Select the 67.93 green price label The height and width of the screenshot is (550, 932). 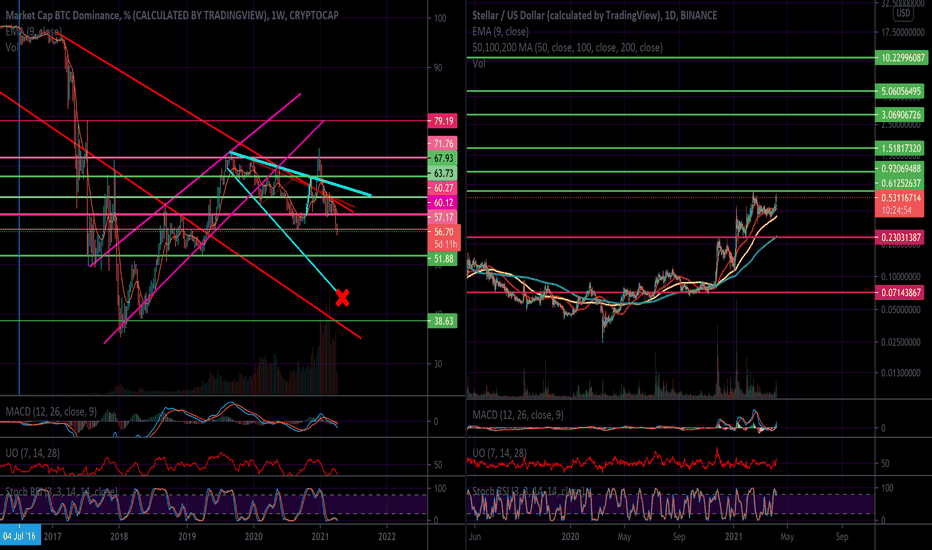click(x=443, y=158)
